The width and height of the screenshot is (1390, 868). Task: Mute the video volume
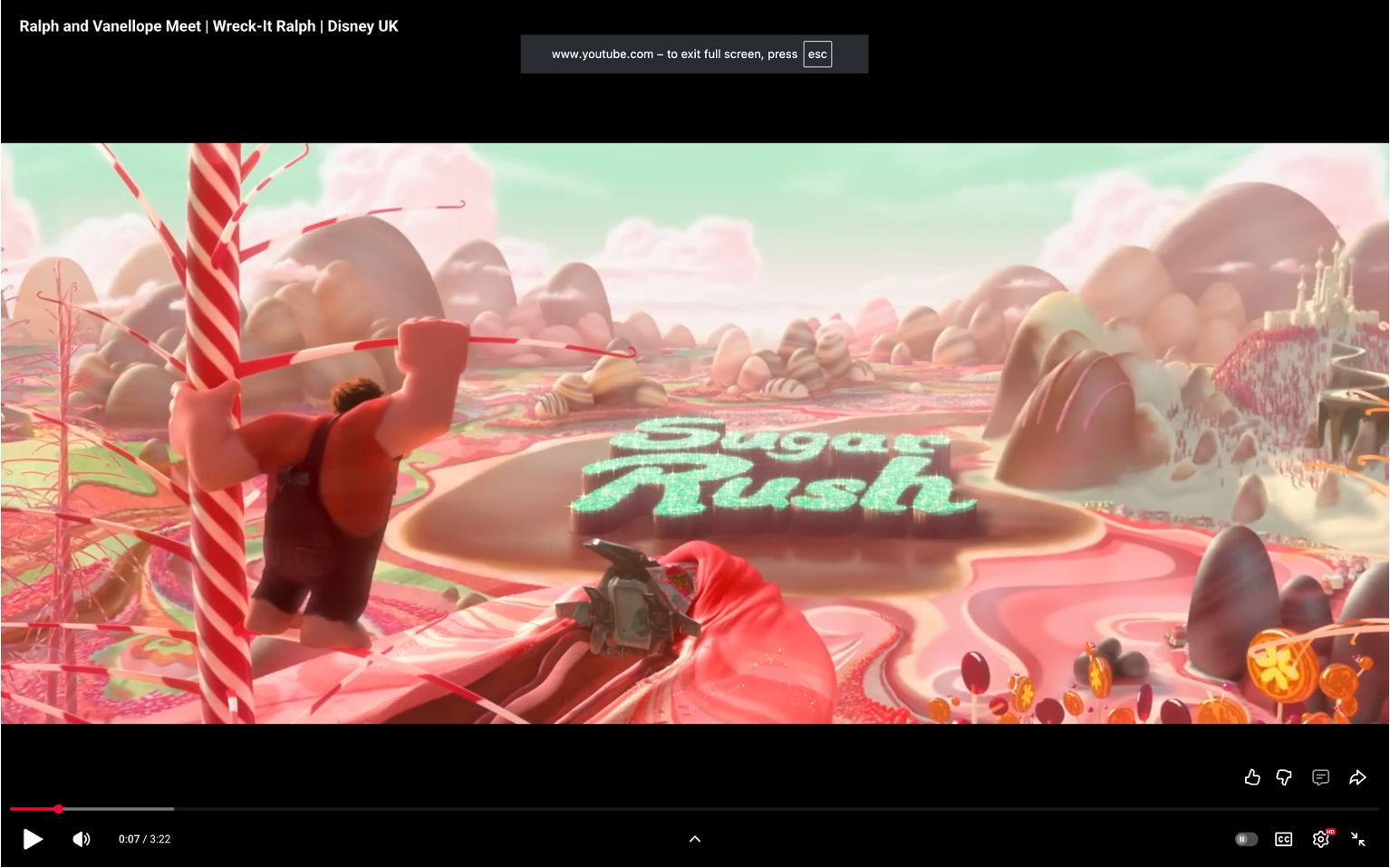point(82,839)
